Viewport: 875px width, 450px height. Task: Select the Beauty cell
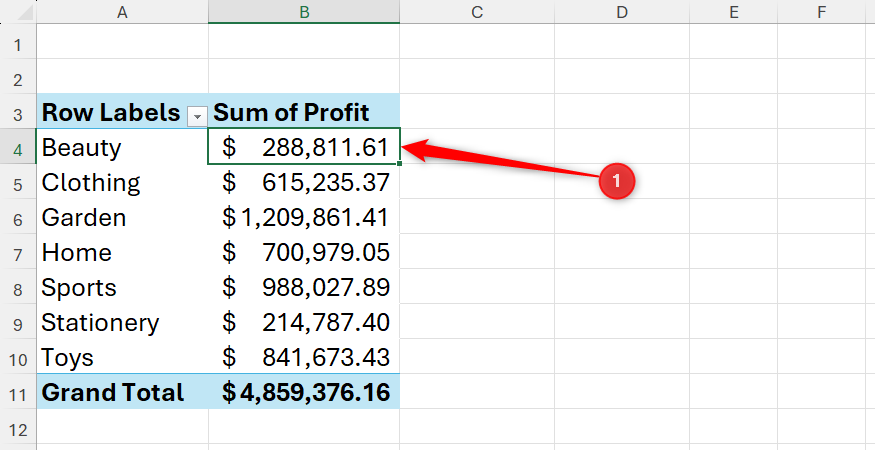122,146
